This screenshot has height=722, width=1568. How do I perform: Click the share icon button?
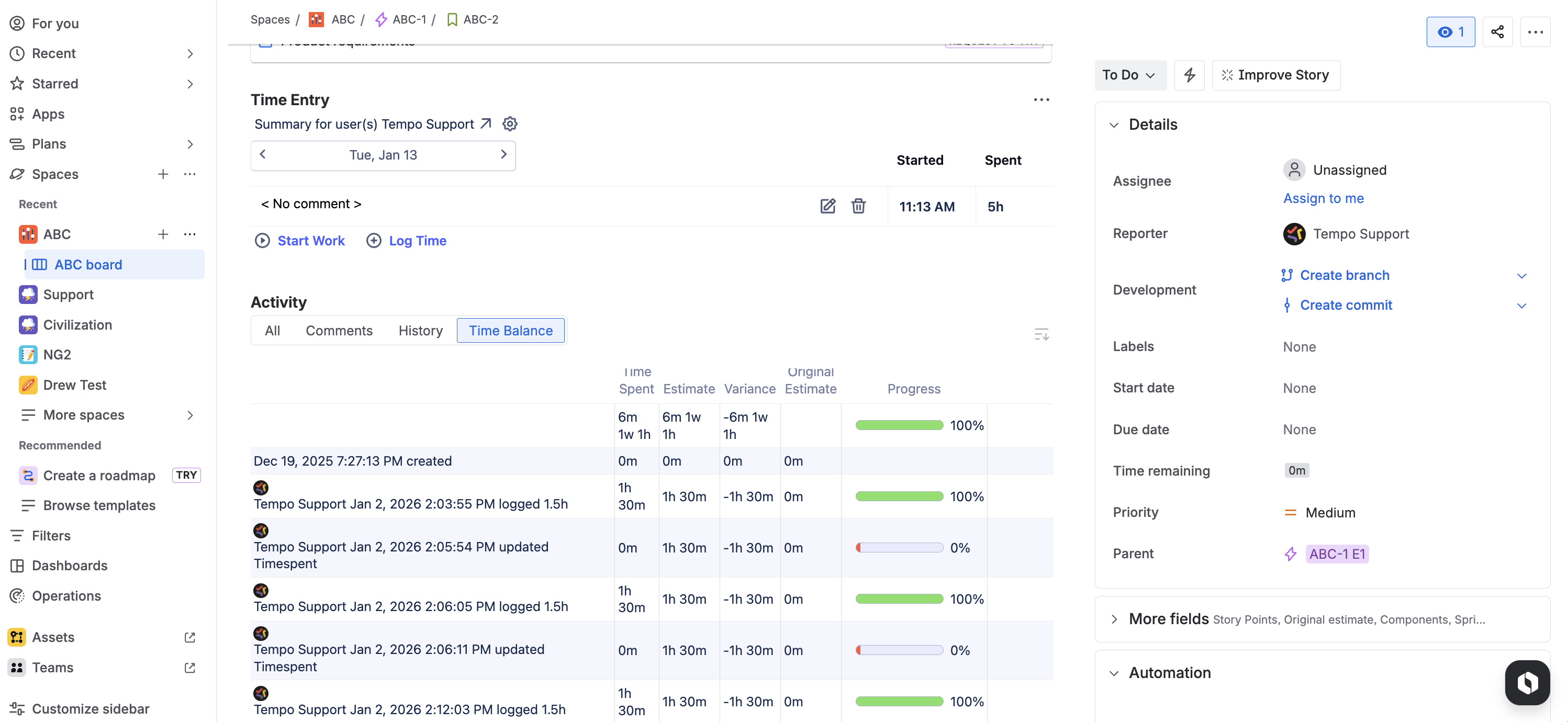tap(1497, 32)
